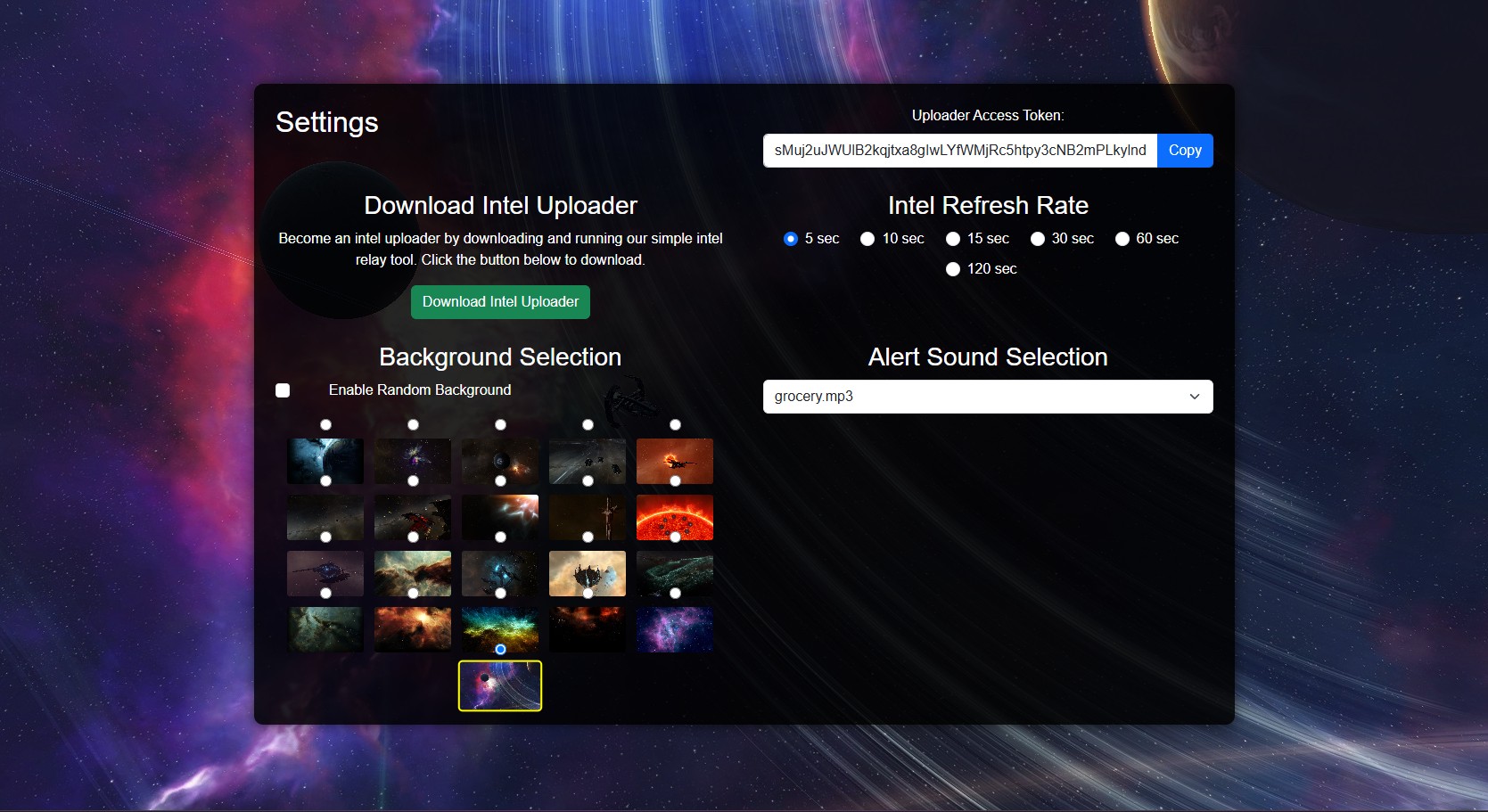Copy the uploader access token
The image size is (1488, 812).
coord(1185,151)
